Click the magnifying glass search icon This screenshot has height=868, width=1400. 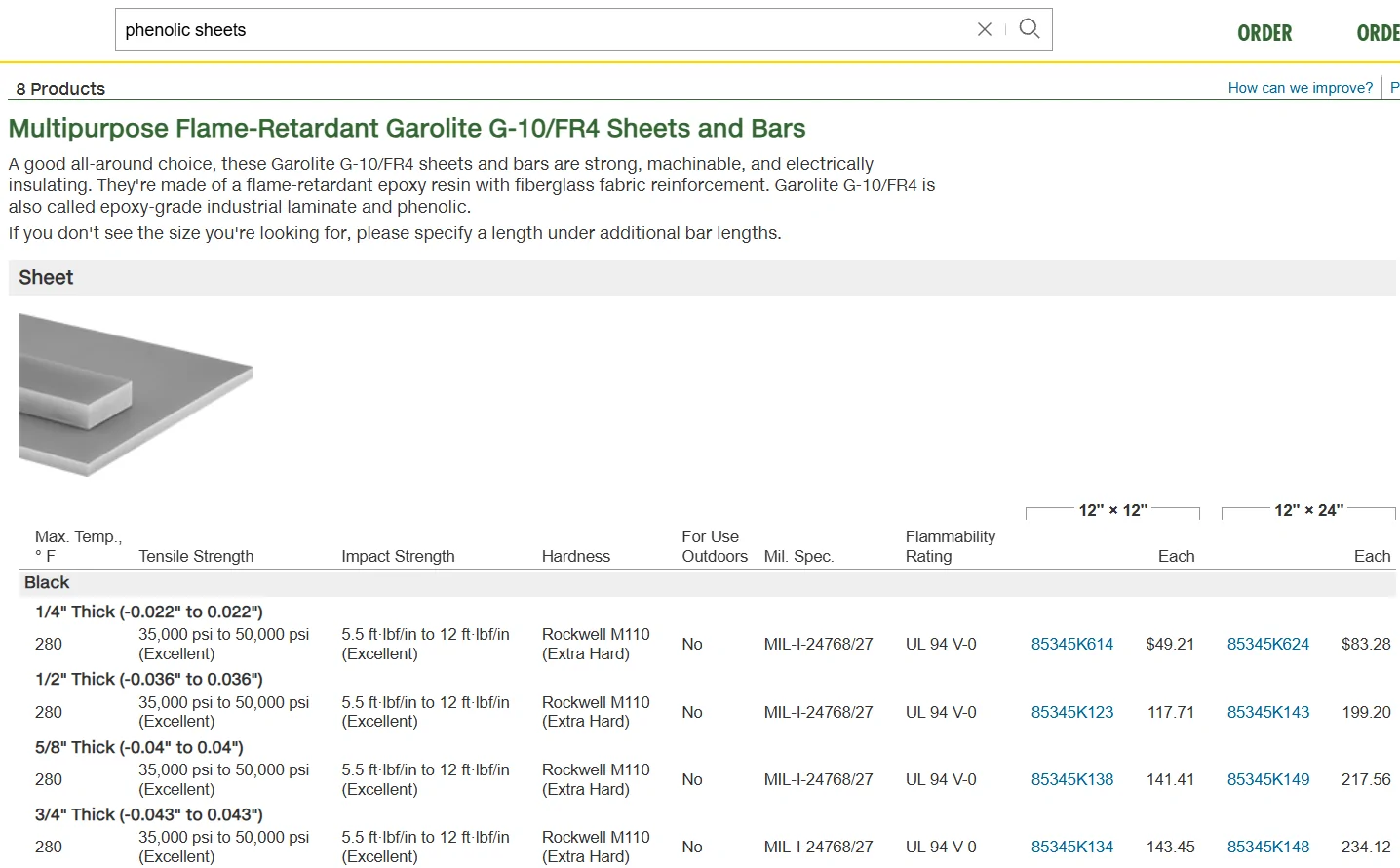coord(1030,29)
